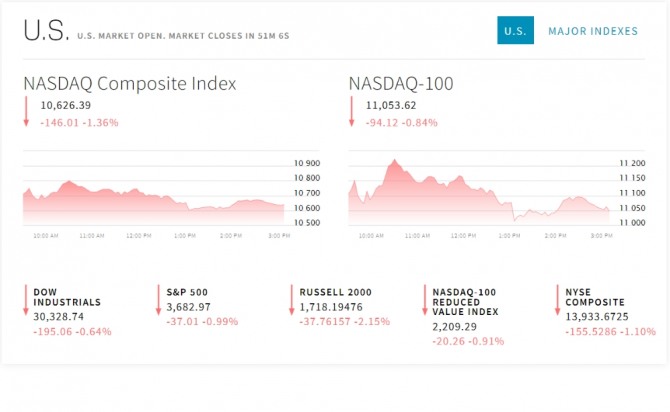This screenshot has height=412, width=670.
Task: Open the NASDAQ Composite Index heading
Action: click(x=130, y=83)
